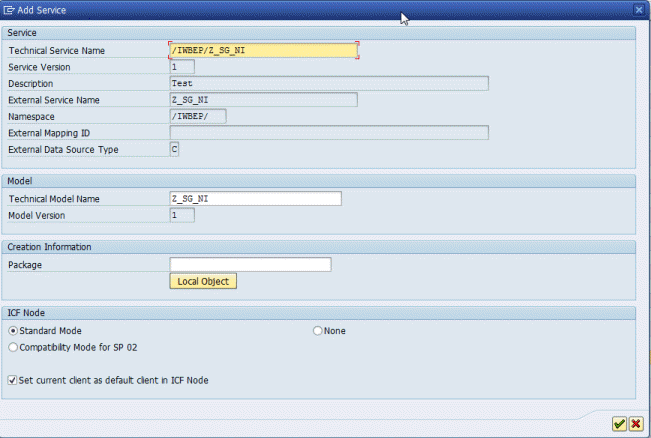Click the External Service Name field

264,100
